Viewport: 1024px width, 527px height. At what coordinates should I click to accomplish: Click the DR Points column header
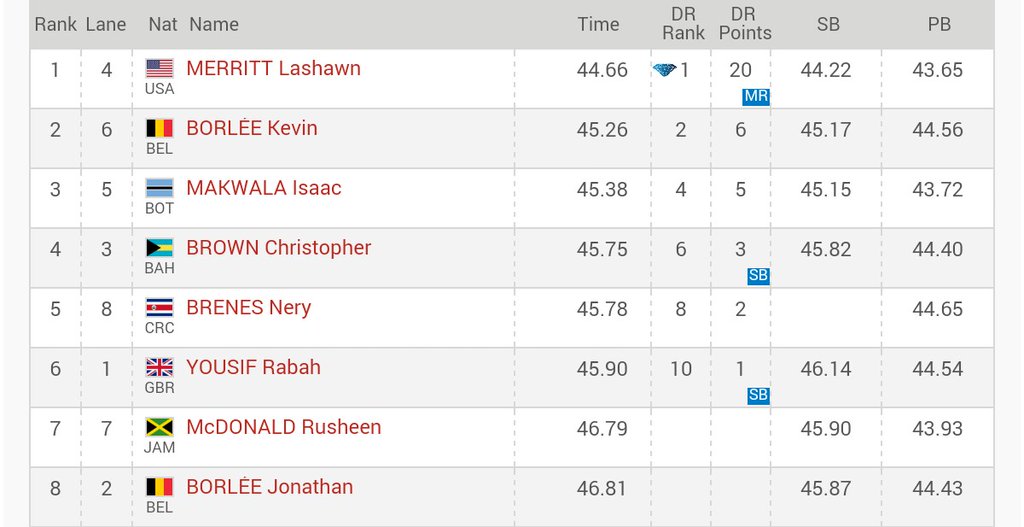tap(745, 24)
